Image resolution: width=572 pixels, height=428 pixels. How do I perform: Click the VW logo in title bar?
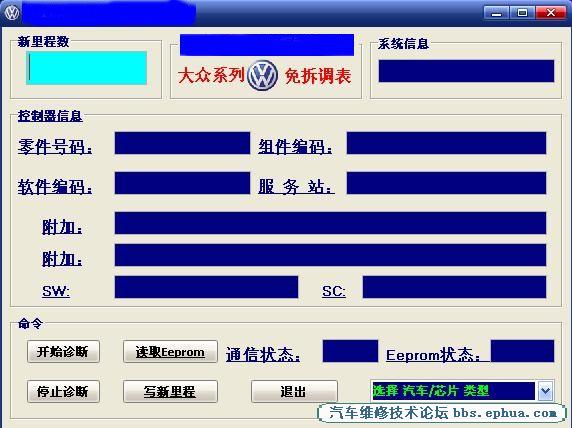click(12, 13)
